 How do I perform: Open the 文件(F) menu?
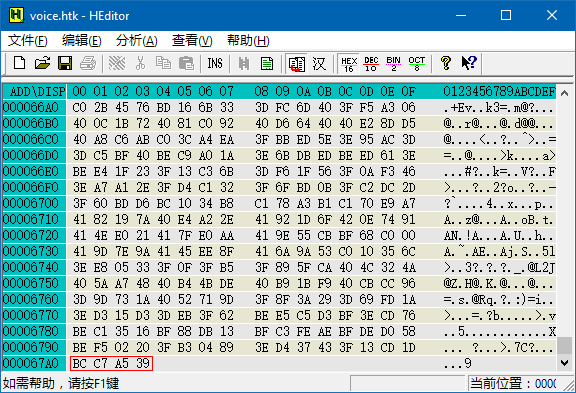click(x=28, y=40)
